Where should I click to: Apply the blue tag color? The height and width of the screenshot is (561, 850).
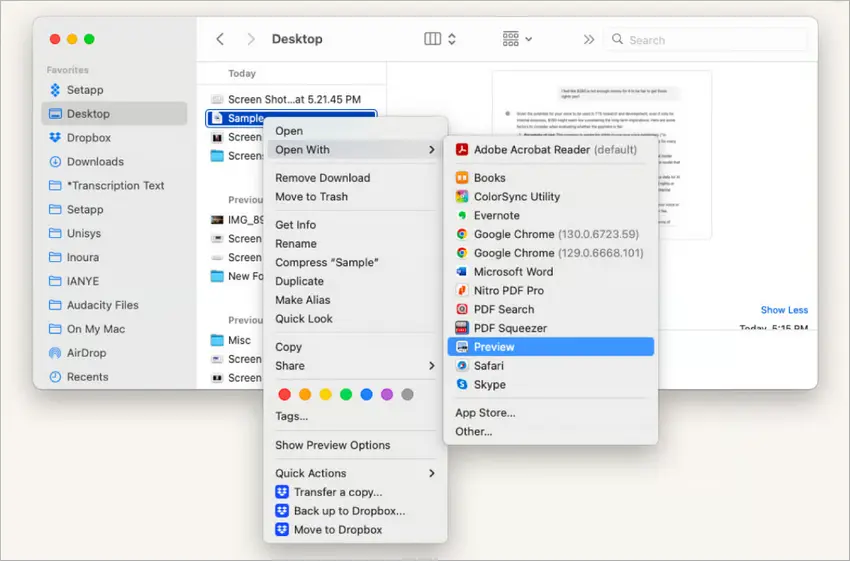(366, 395)
